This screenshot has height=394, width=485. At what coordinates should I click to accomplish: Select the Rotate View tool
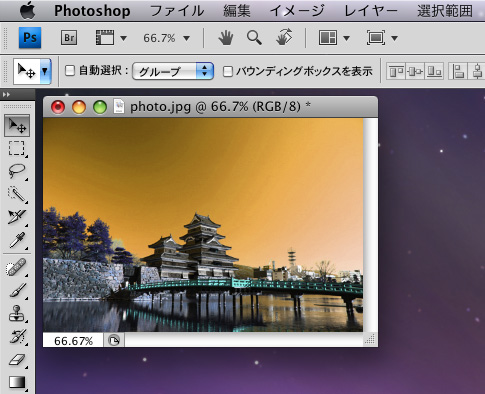[284, 37]
